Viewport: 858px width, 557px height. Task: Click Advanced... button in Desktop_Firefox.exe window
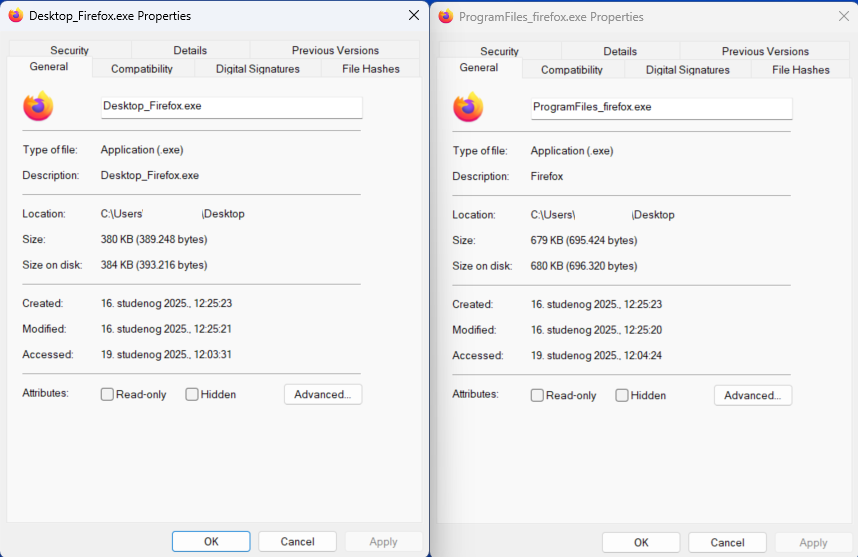pos(323,394)
